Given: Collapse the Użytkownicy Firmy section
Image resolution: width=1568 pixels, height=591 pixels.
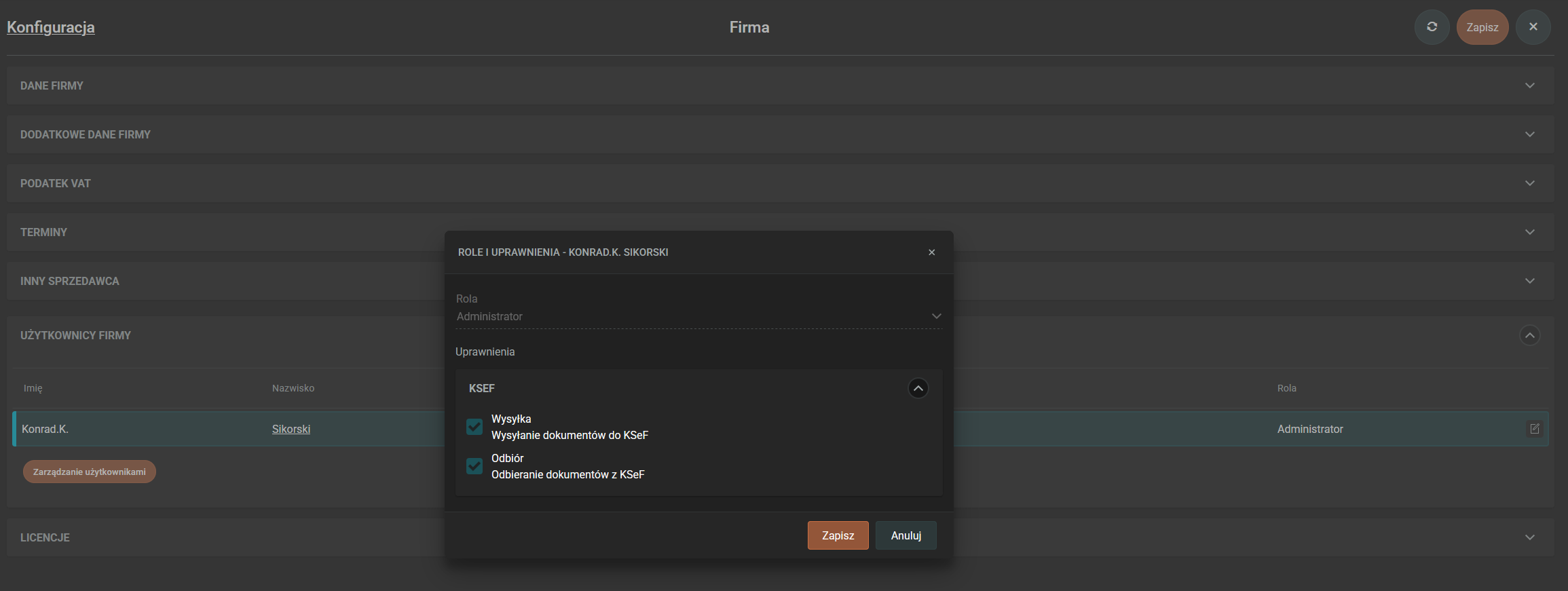Looking at the screenshot, I should pos(1529,335).
